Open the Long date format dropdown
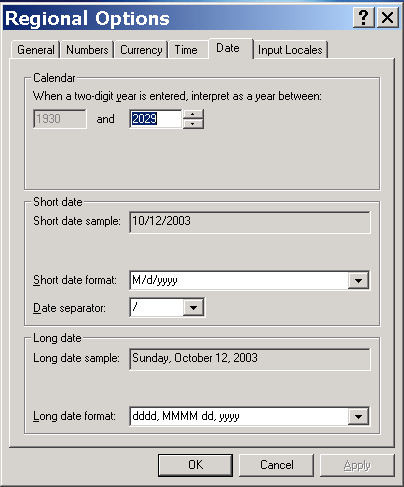 pyautogui.click(x=358, y=416)
